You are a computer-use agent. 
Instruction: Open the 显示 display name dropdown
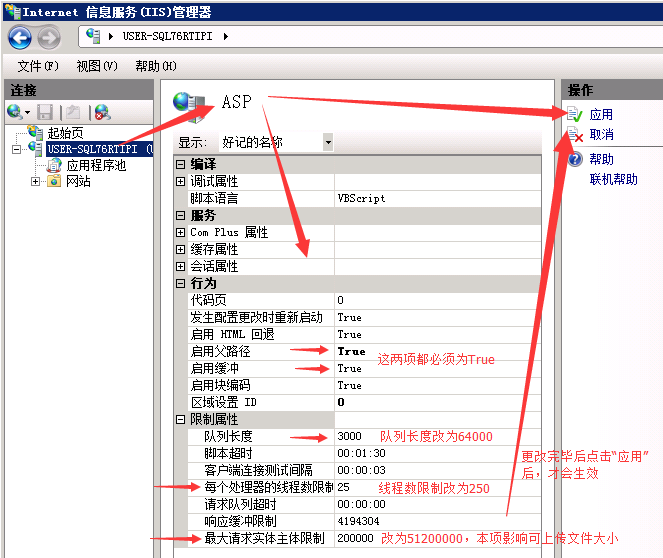click(327, 142)
